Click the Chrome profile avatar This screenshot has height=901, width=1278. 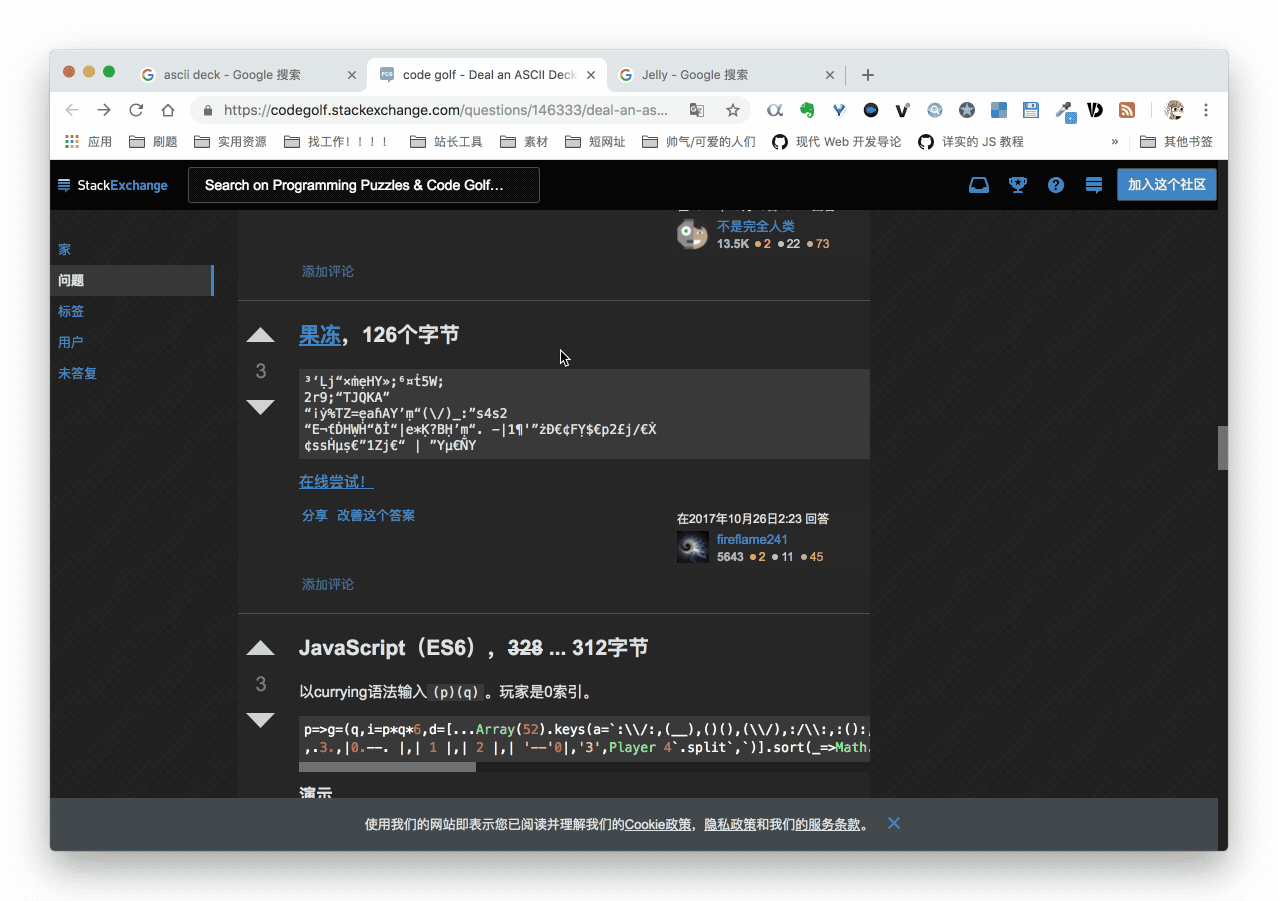pyautogui.click(x=1173, y=110)
